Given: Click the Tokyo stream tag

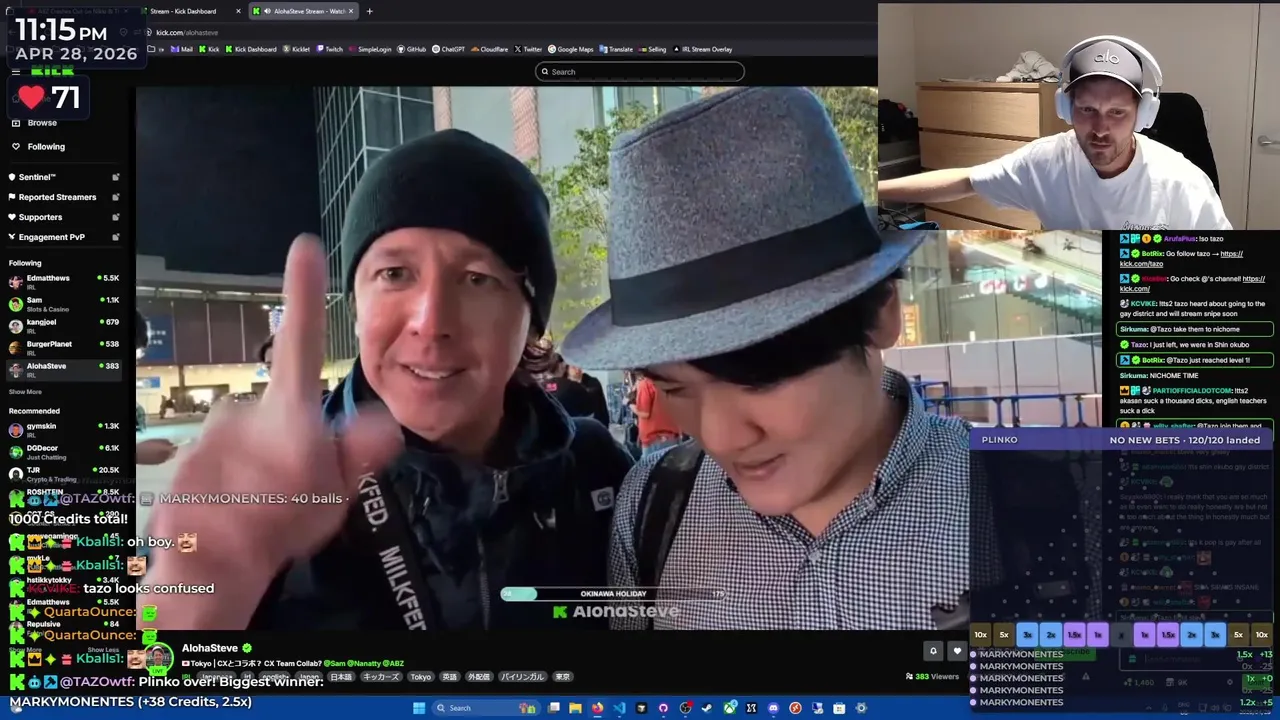Looking at the screenshot, I should (421, 677).
